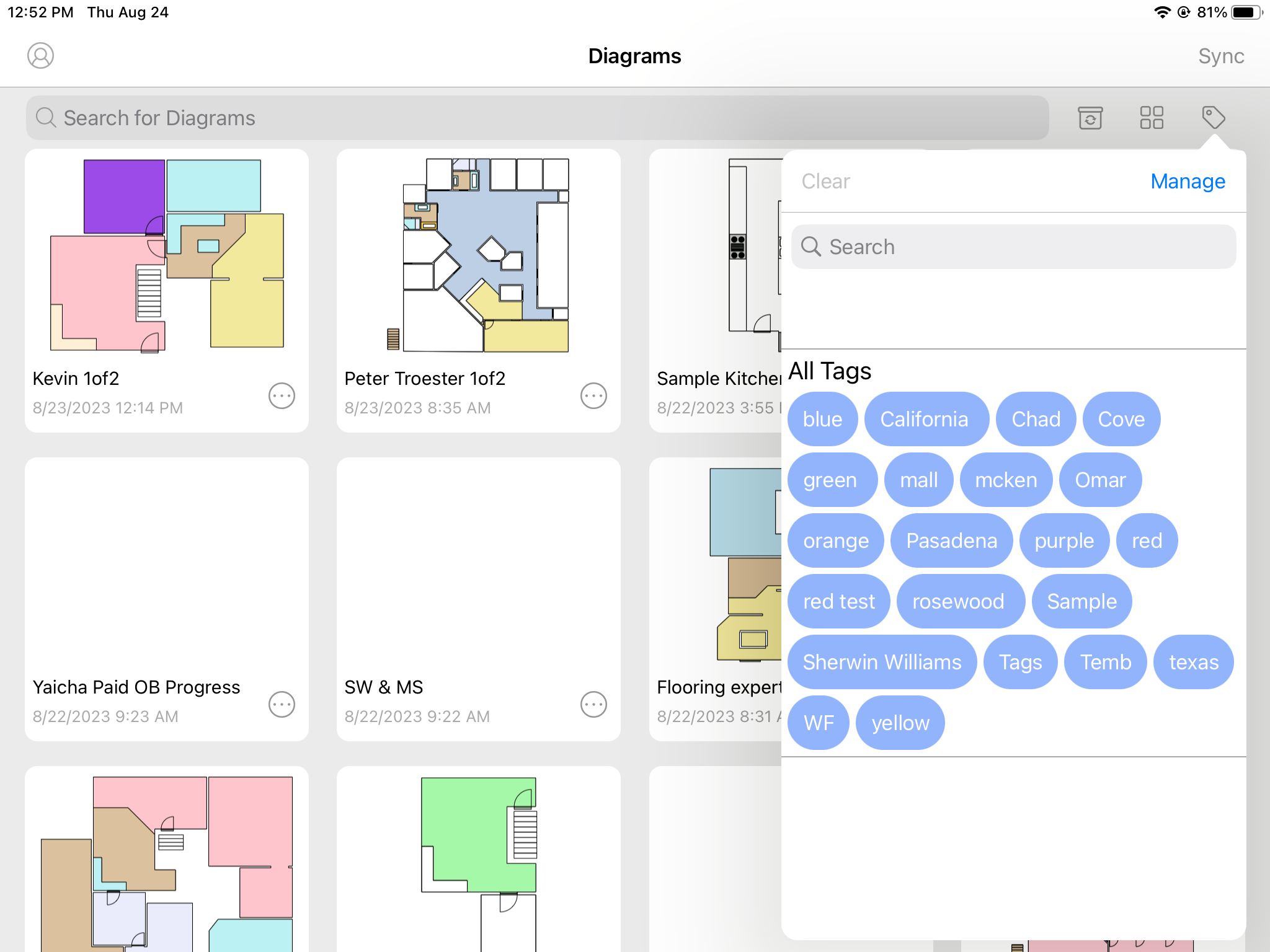Close the tag filter via the tag icon
Image resolution: width=1270 pixels, height=952 pixels.
pyautogui.click(x=1213, y=117)
